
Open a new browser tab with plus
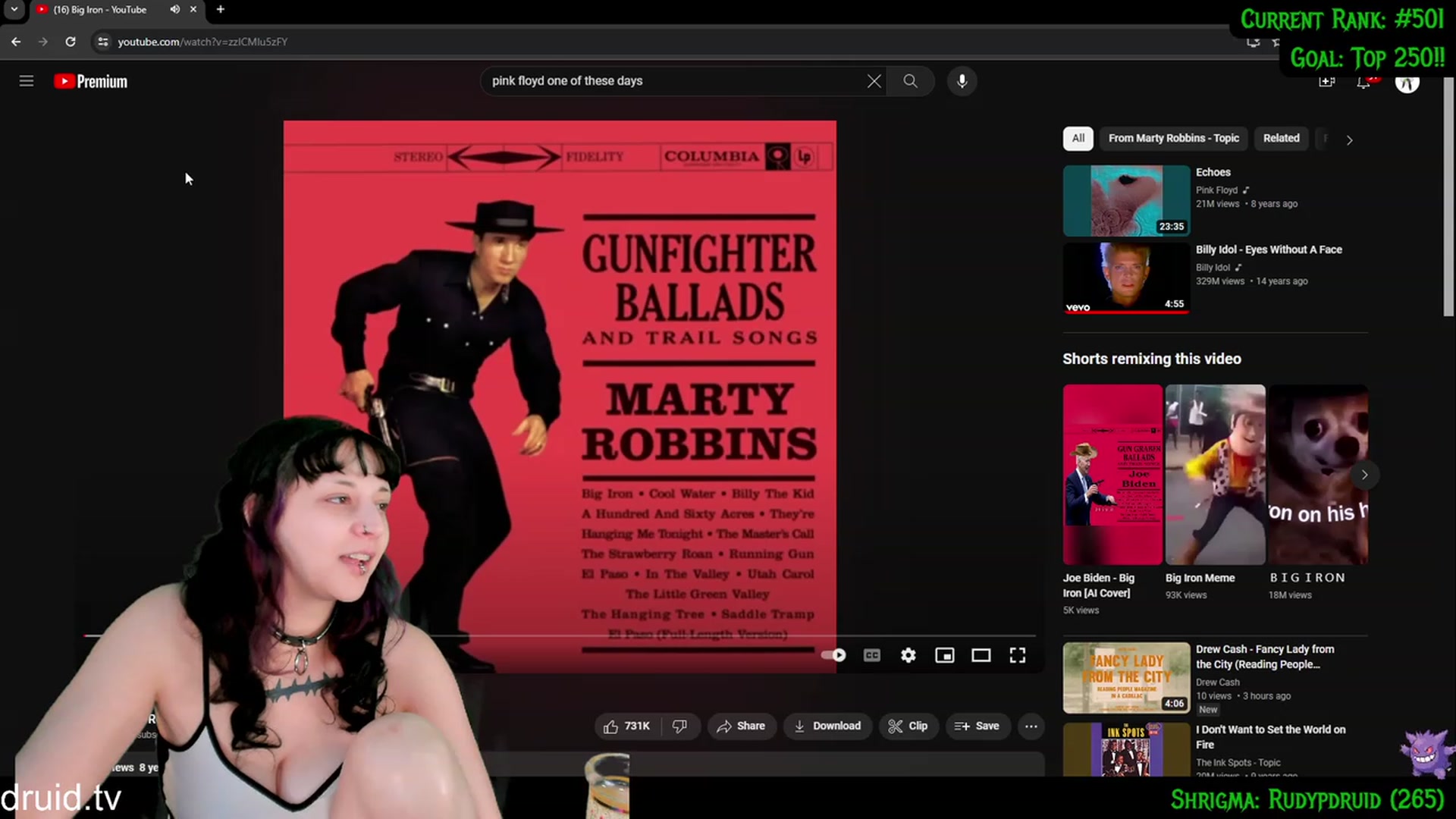[x=221, y=9]
